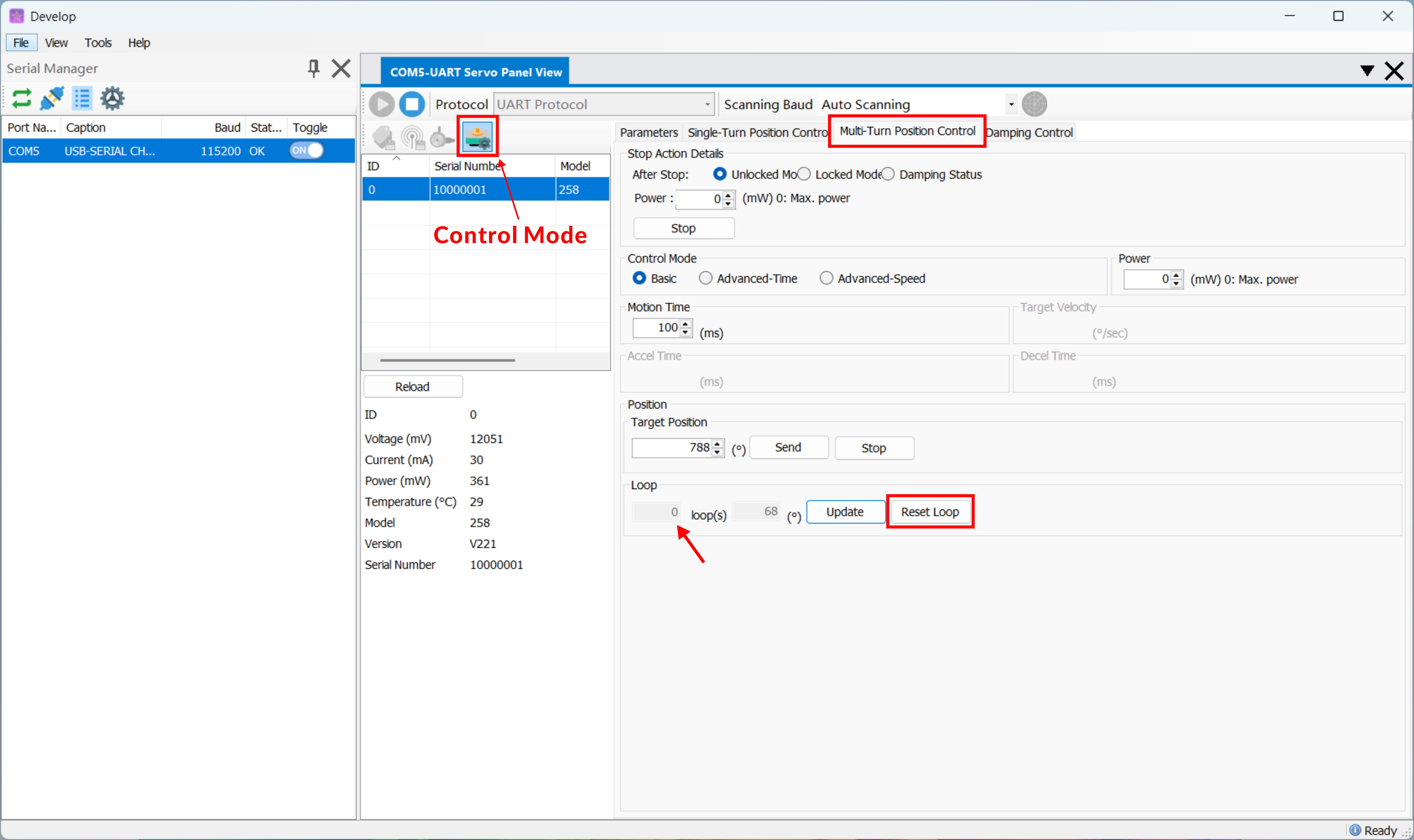Click the blue square stop scanning button
Screen dimensions: 1414x840
pyautogui.click(x=412, y=104)
